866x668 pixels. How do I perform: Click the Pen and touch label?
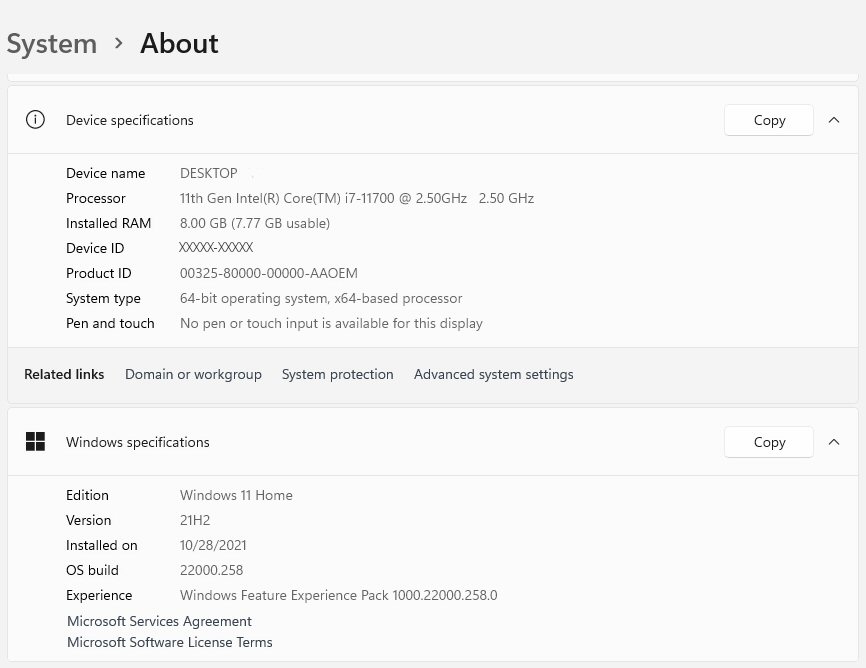pyautogui.click(x=110, y=323)
